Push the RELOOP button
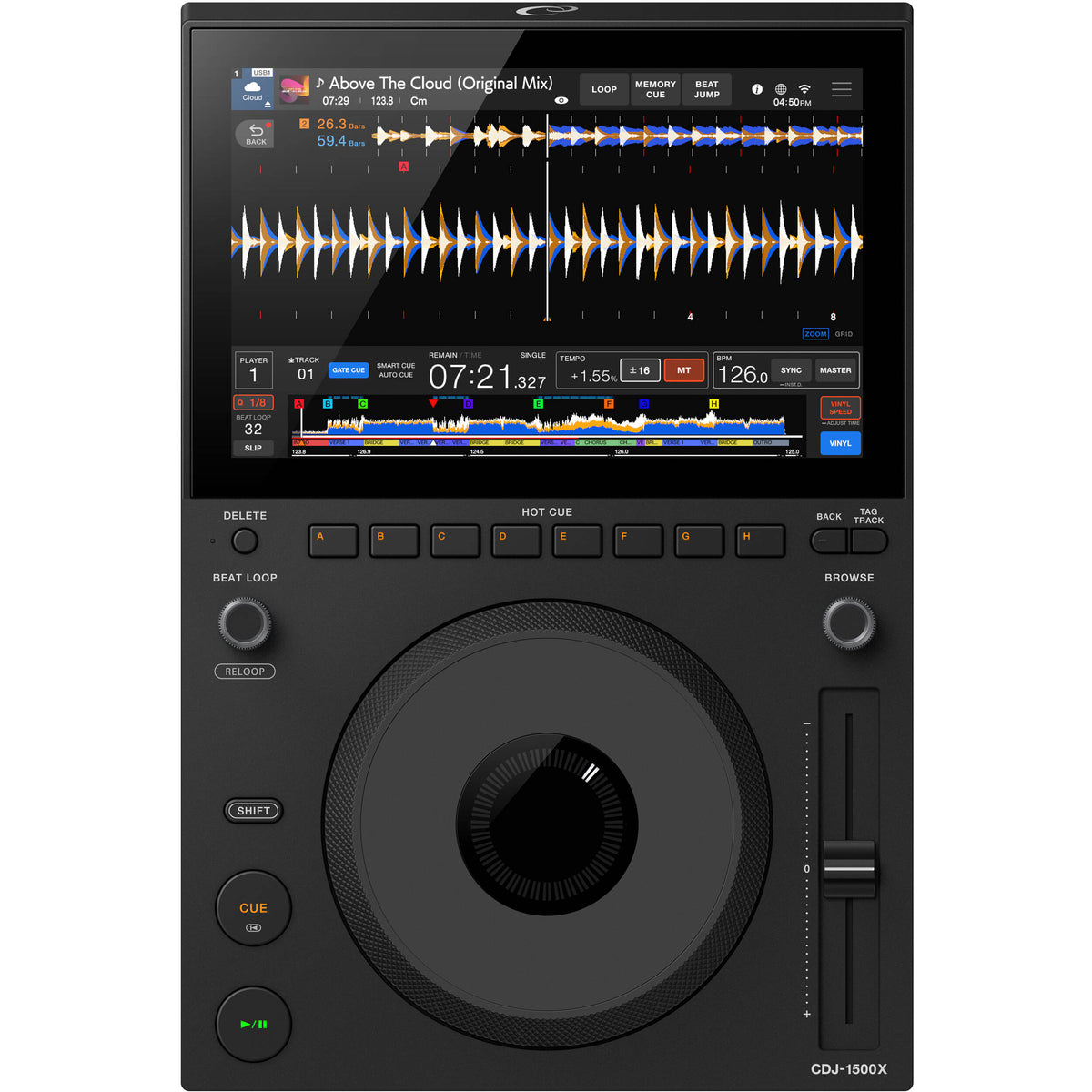1092x1092 pixels. [245, 672]
